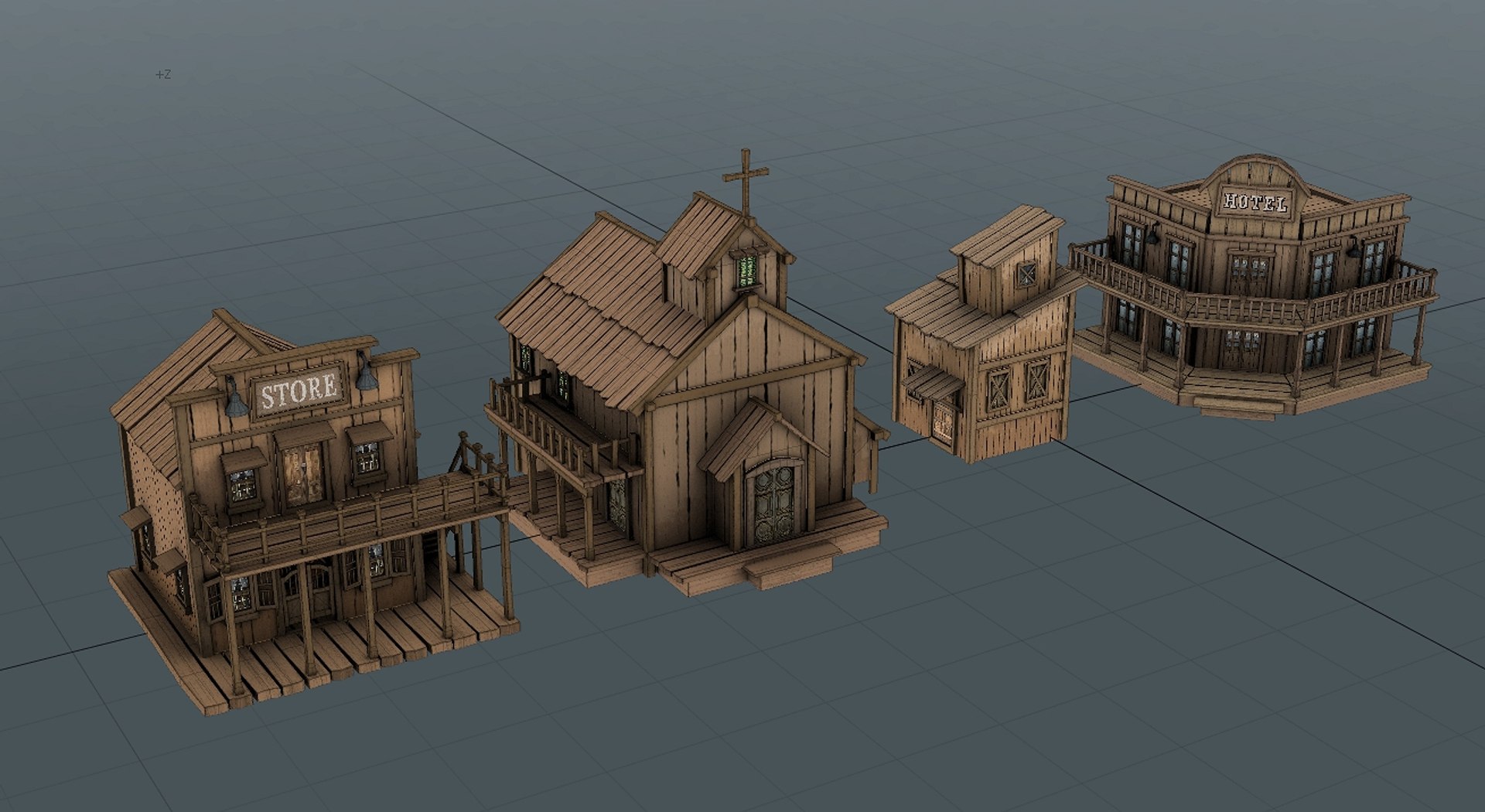Click the STORE sign text

click(x=299, y=391)
